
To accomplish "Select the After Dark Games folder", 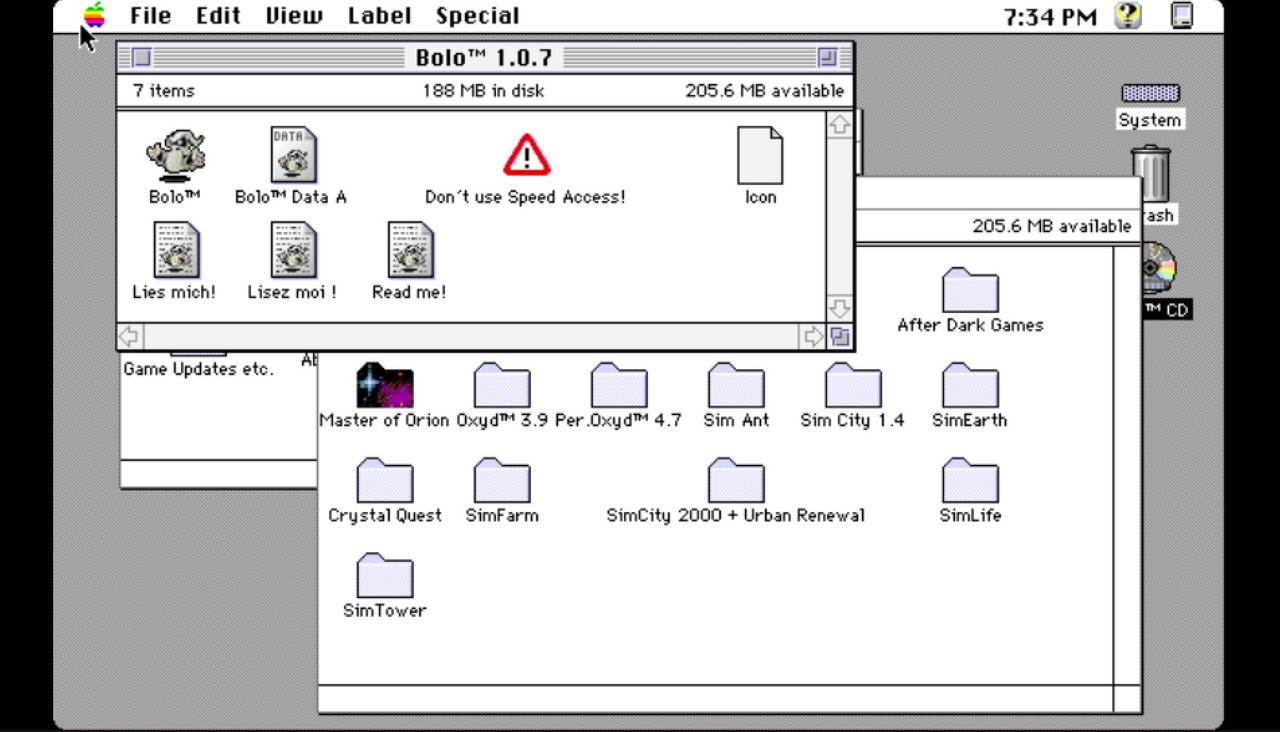I will [x=970, y=289].
